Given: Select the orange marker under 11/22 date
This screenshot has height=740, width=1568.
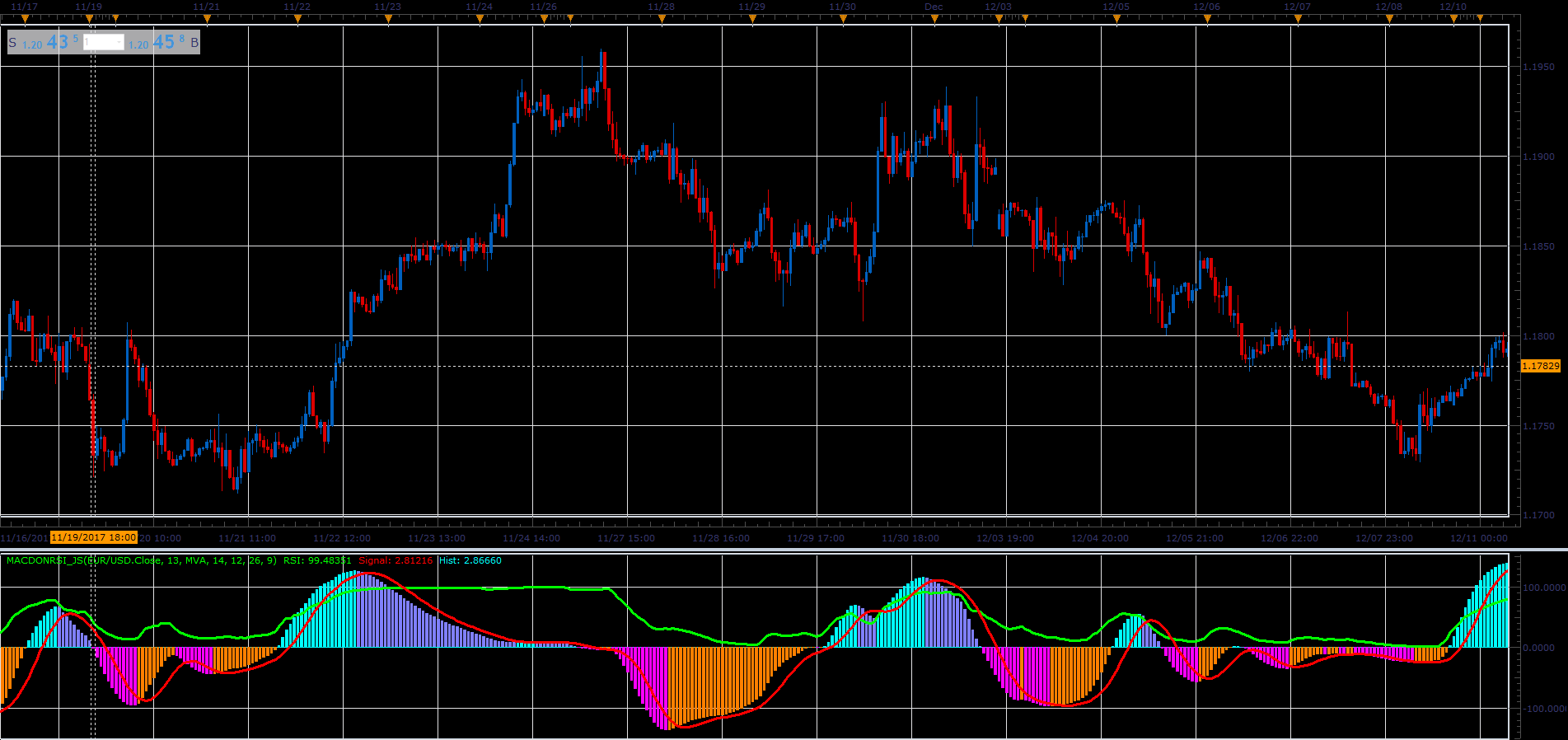Looking at the screenshot, I should tap(297, 18).
